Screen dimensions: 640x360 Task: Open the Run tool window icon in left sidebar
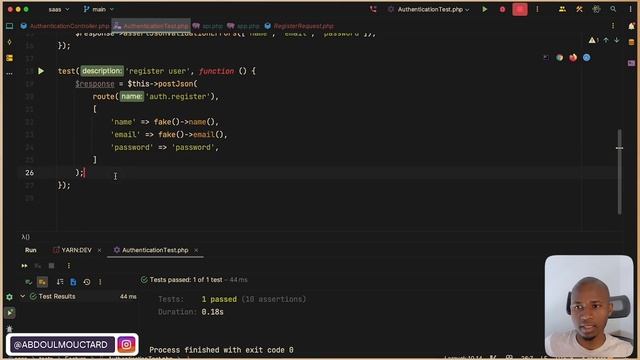tap(9, 313)
